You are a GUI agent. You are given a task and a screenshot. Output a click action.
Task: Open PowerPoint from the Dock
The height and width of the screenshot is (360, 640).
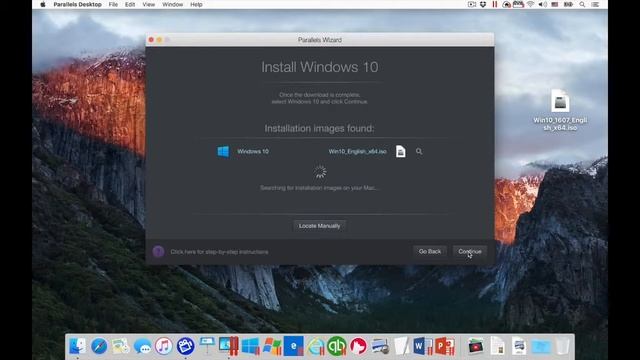444,346
